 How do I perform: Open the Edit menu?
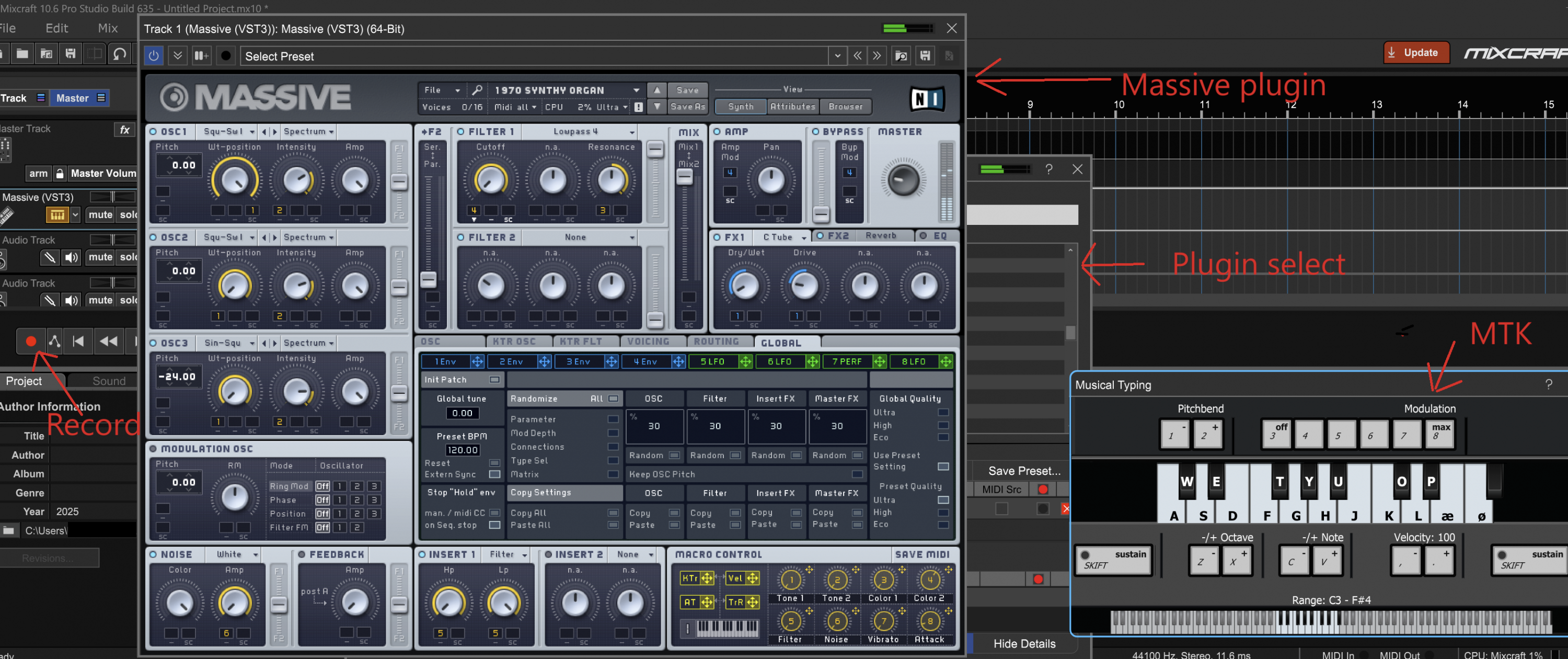pos(56,28)
